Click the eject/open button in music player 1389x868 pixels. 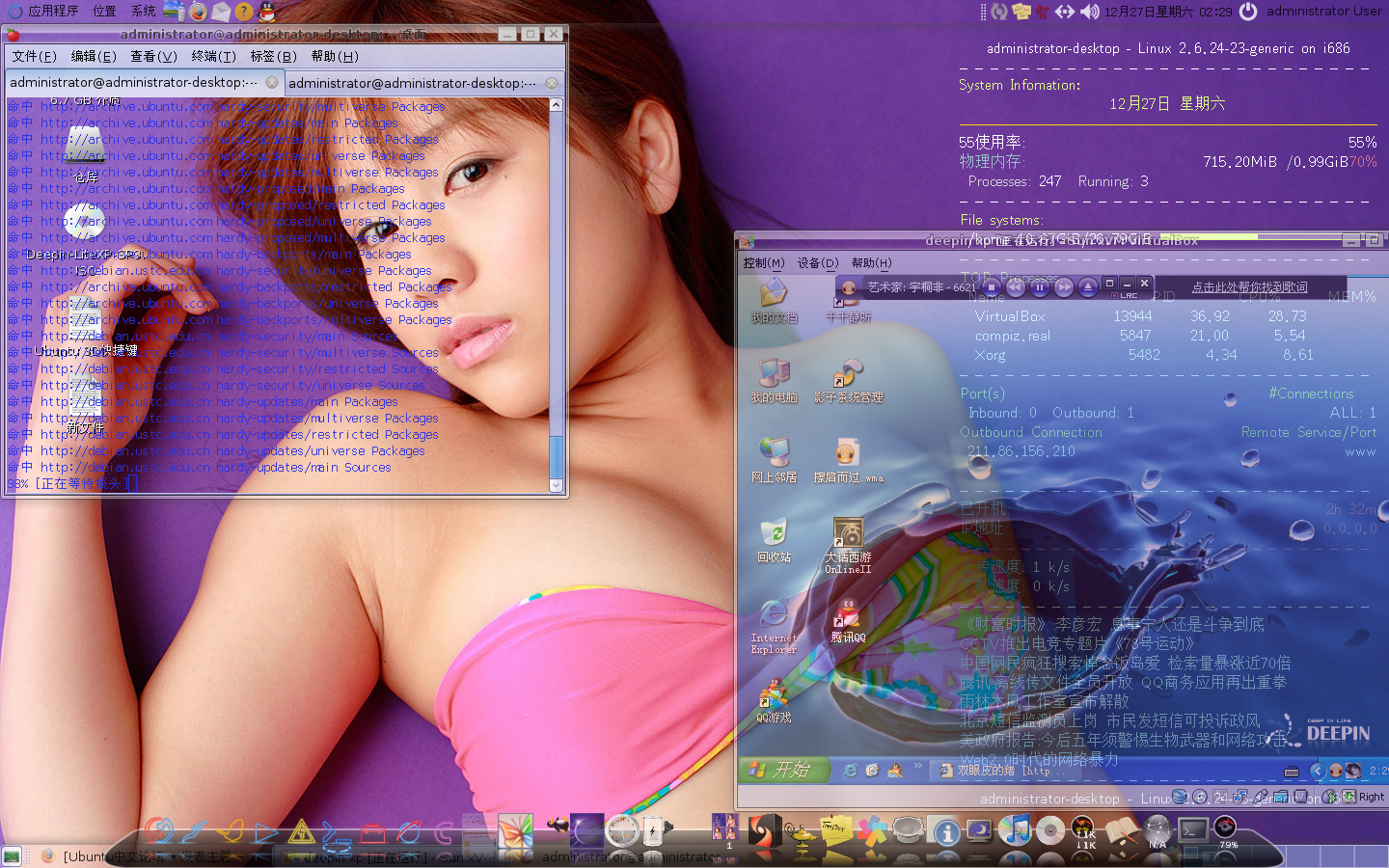1087,286
